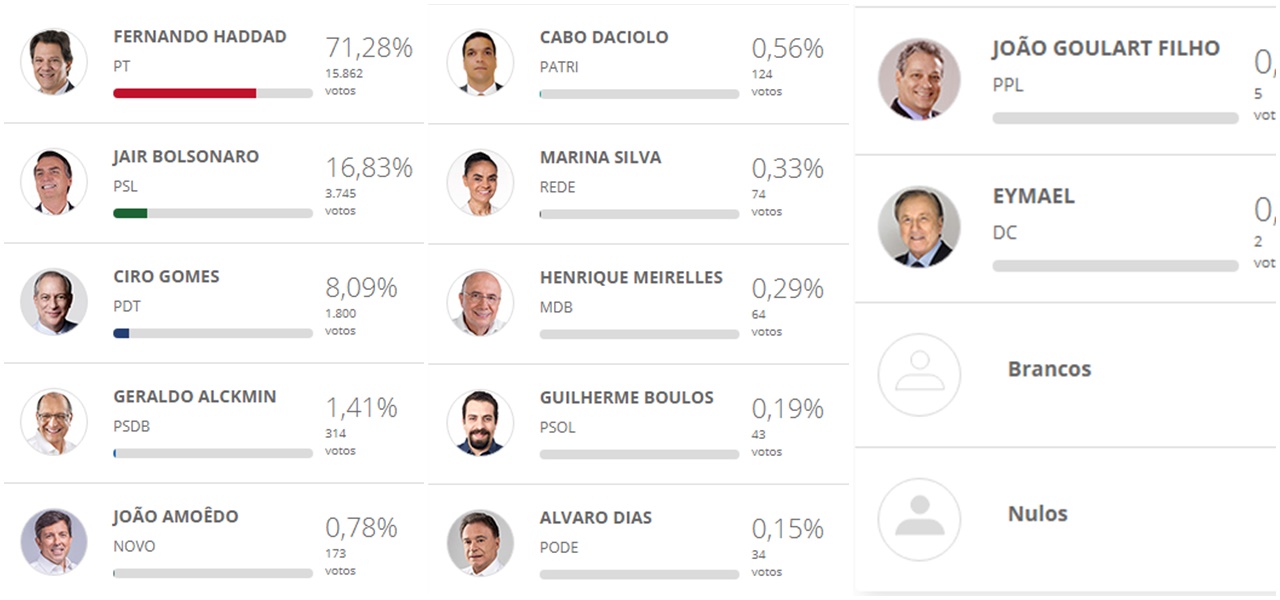Click the Brancos label
The height and width of the screenshot is (600, 1280).
click(1049, 369)
